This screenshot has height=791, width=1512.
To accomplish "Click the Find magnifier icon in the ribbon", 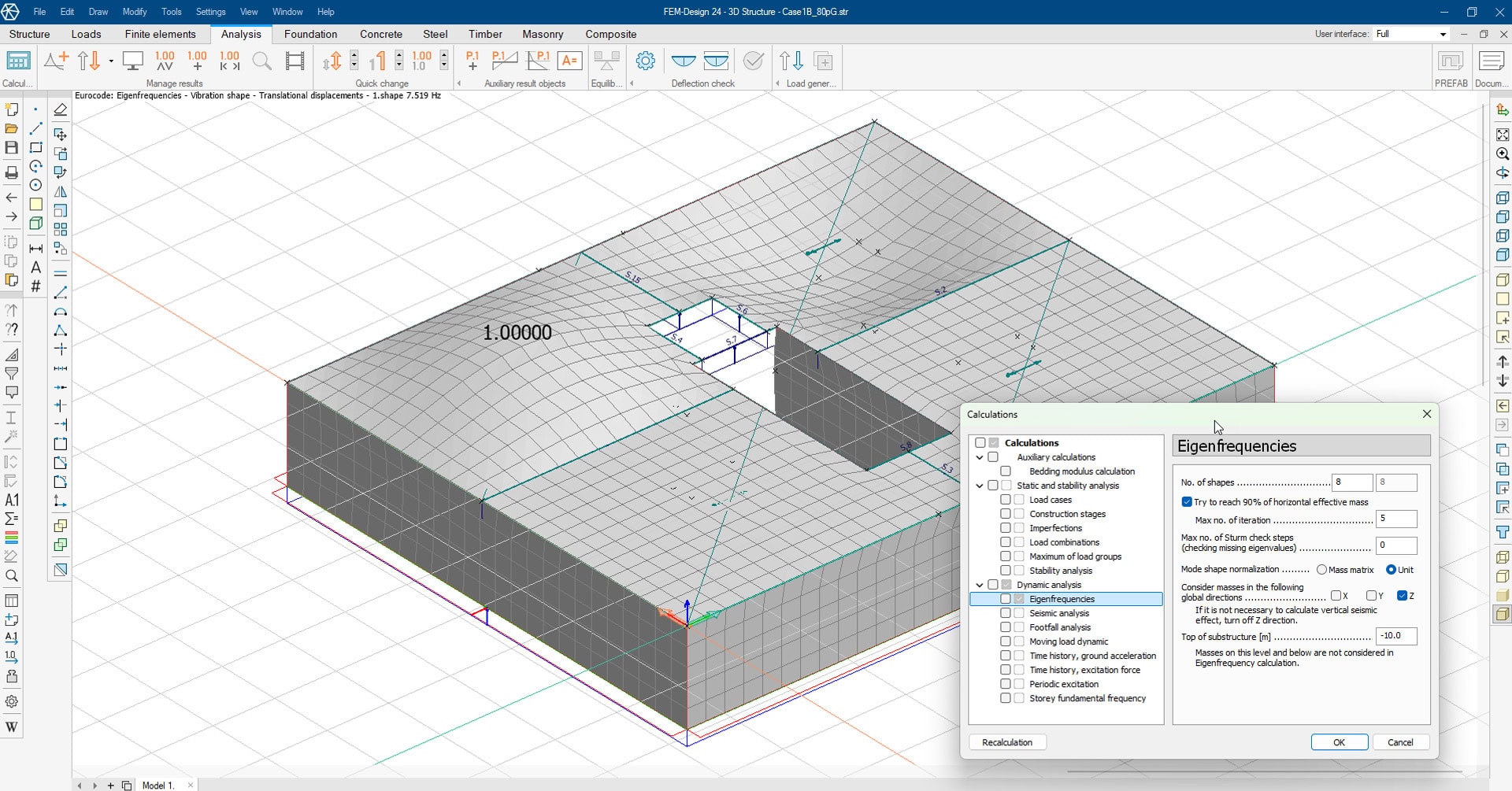I will 261,61.
